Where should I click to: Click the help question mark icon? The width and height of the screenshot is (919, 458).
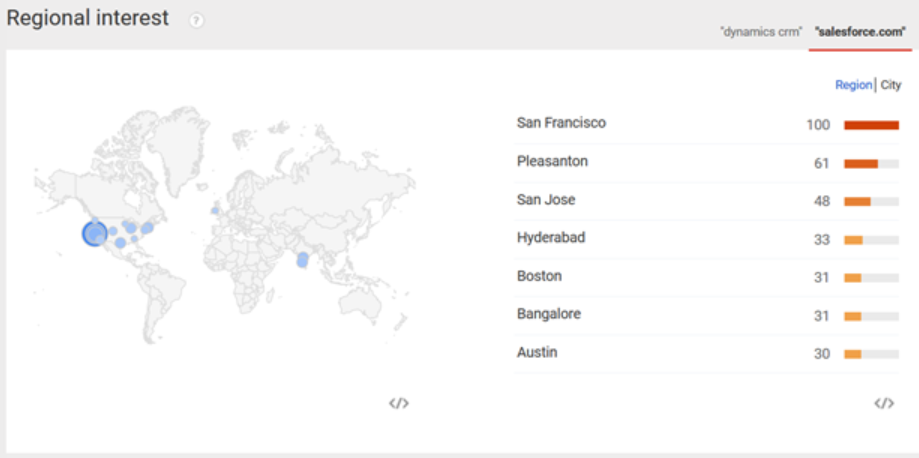pyautogui.click(x=196, y=21)
